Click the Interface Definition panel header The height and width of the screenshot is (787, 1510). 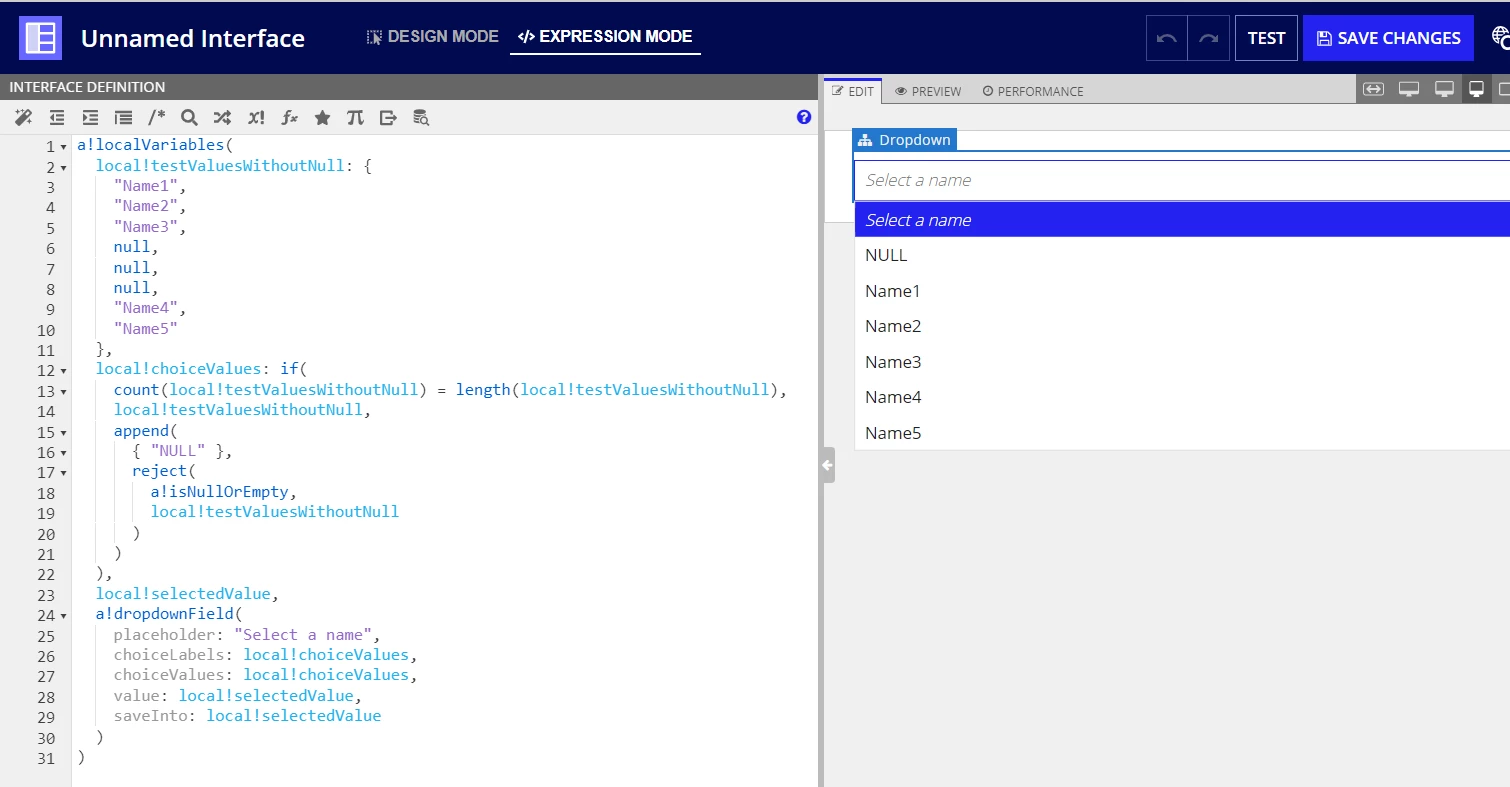409,87
